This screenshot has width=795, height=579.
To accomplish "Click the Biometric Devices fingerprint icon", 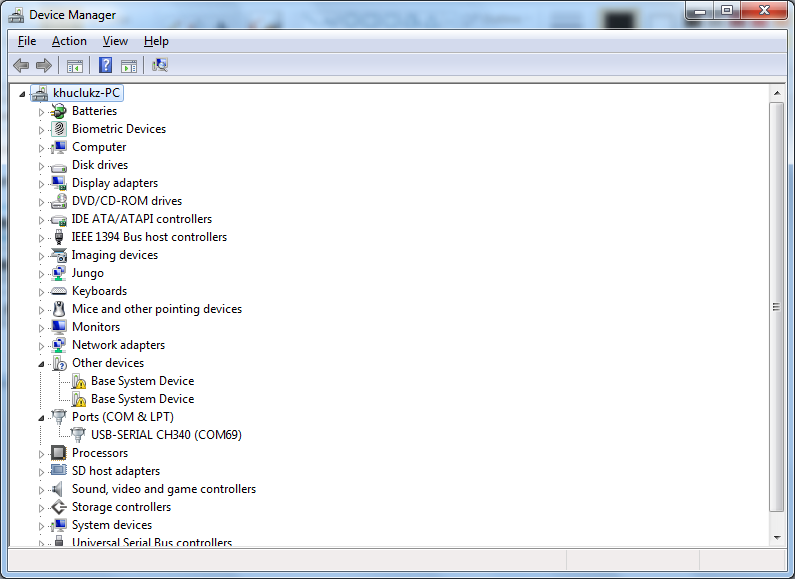I will [x=59, y=129].
